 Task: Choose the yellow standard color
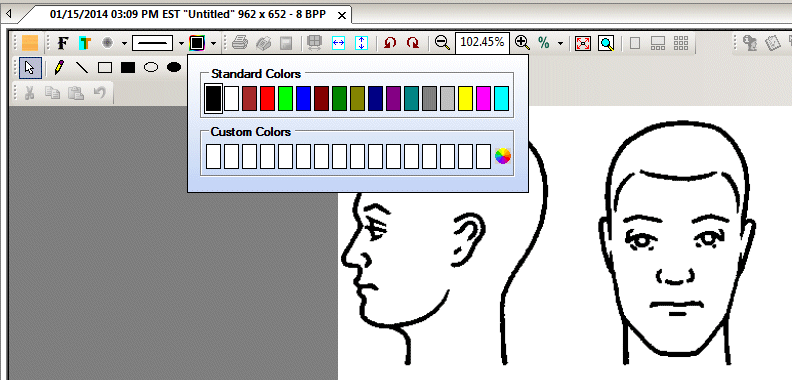[466, 98]
